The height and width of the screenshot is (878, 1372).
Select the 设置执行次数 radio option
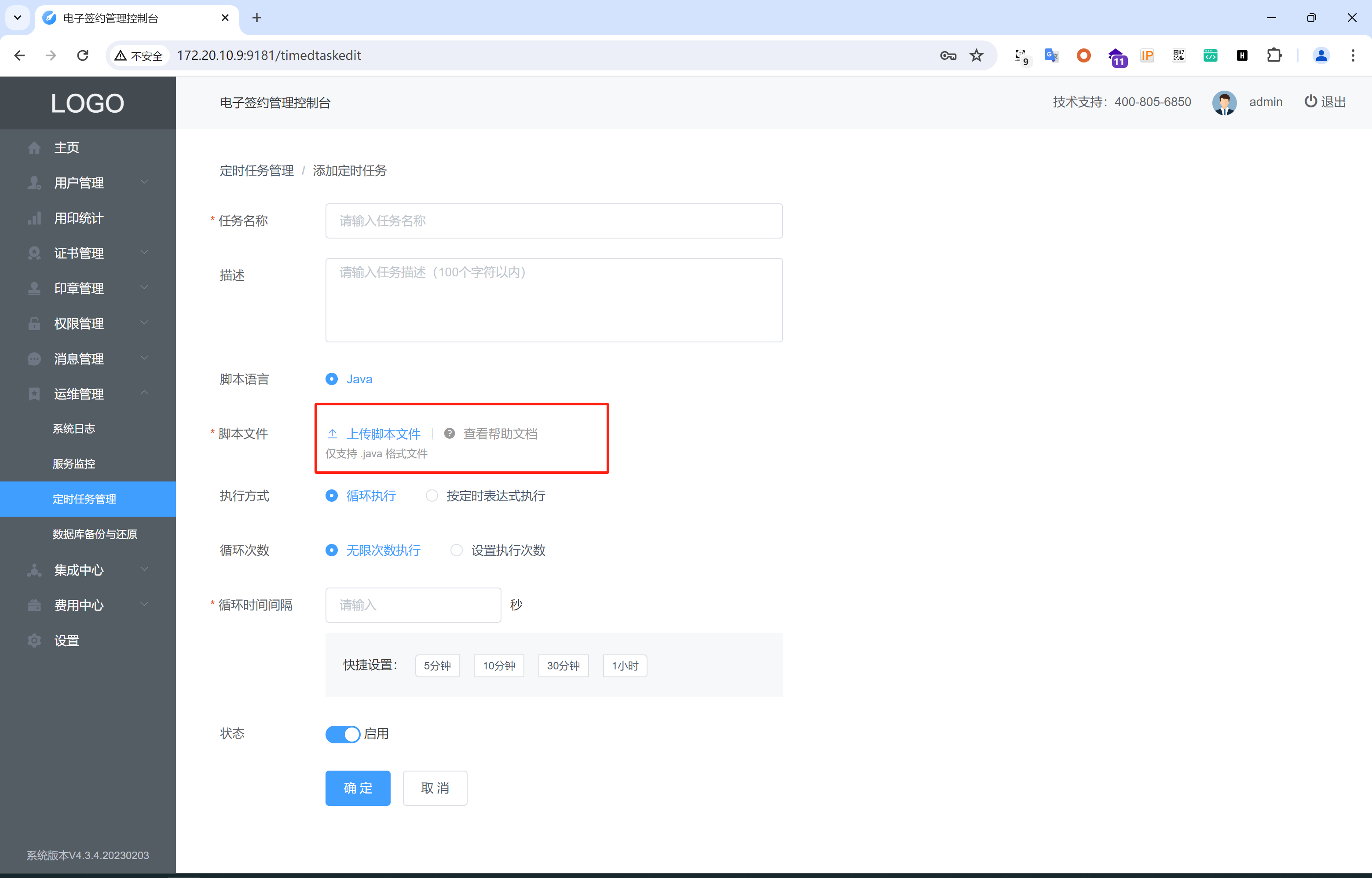coord(457,550)
